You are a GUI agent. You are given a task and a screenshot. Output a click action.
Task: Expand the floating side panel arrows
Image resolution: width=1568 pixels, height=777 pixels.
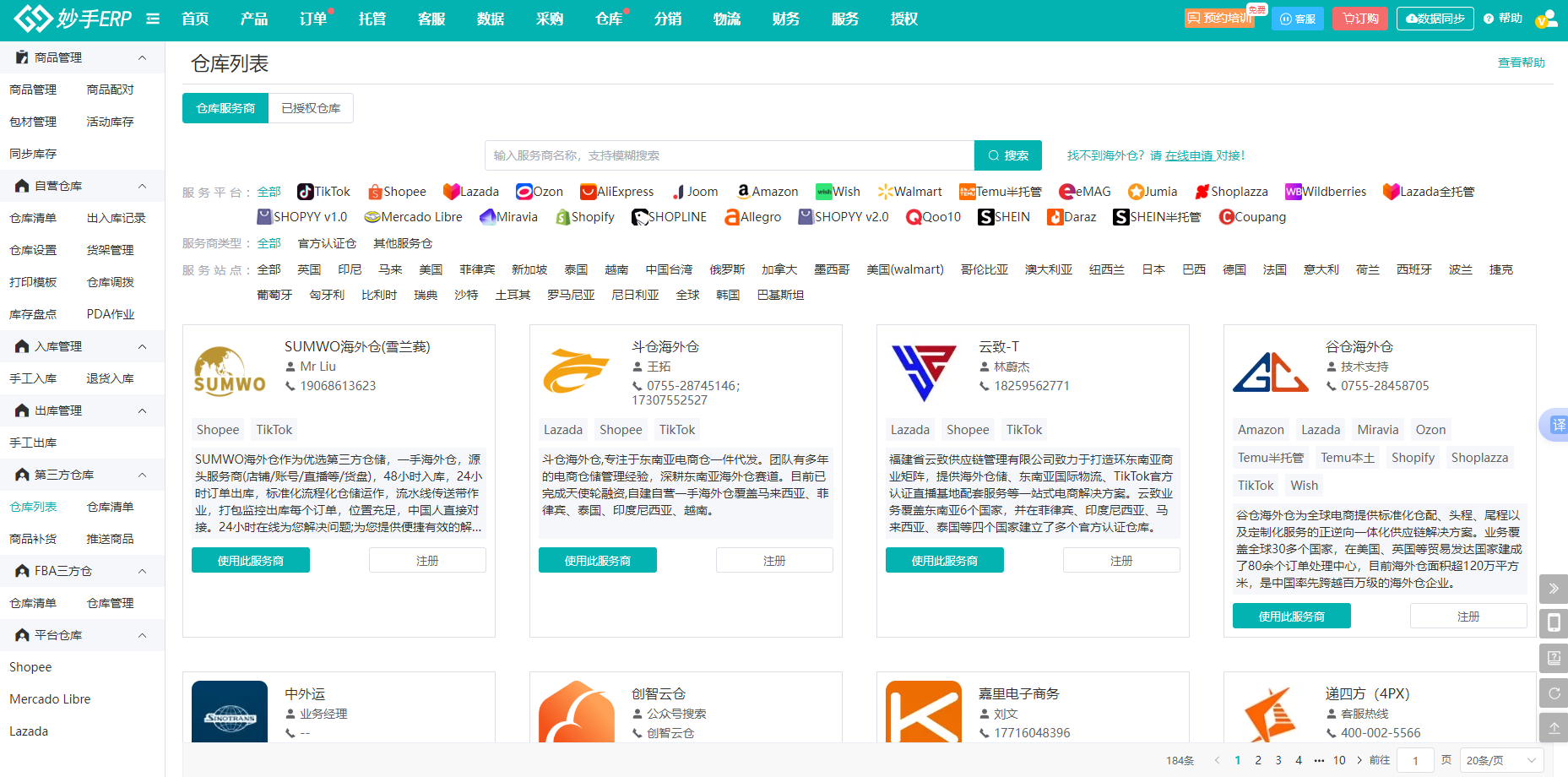[x=1554, y=589]
